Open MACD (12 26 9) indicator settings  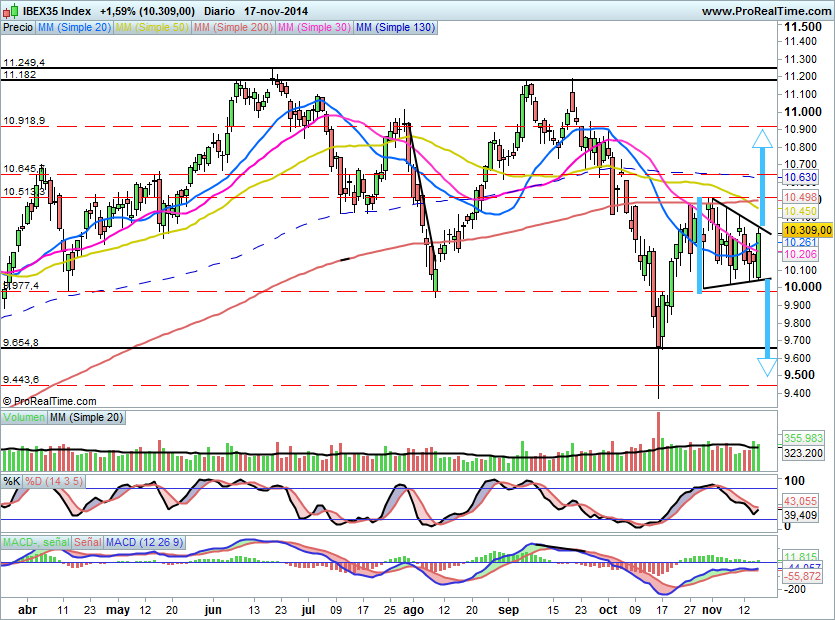pyautogui.click(x=145, y=541)
